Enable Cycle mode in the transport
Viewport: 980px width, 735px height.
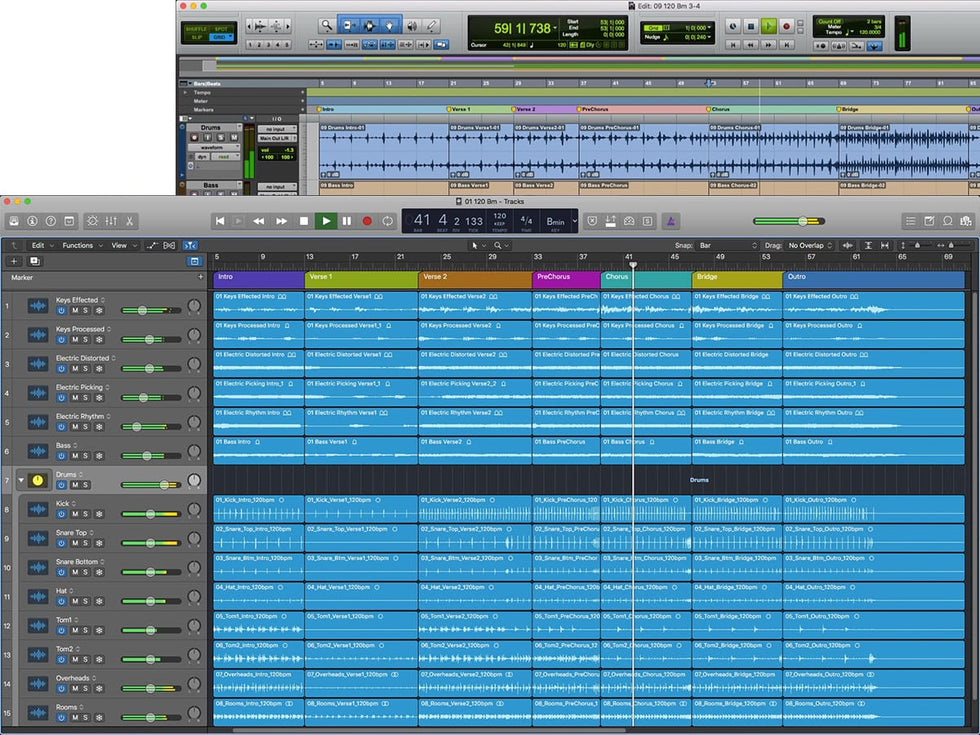pos(388,221)
